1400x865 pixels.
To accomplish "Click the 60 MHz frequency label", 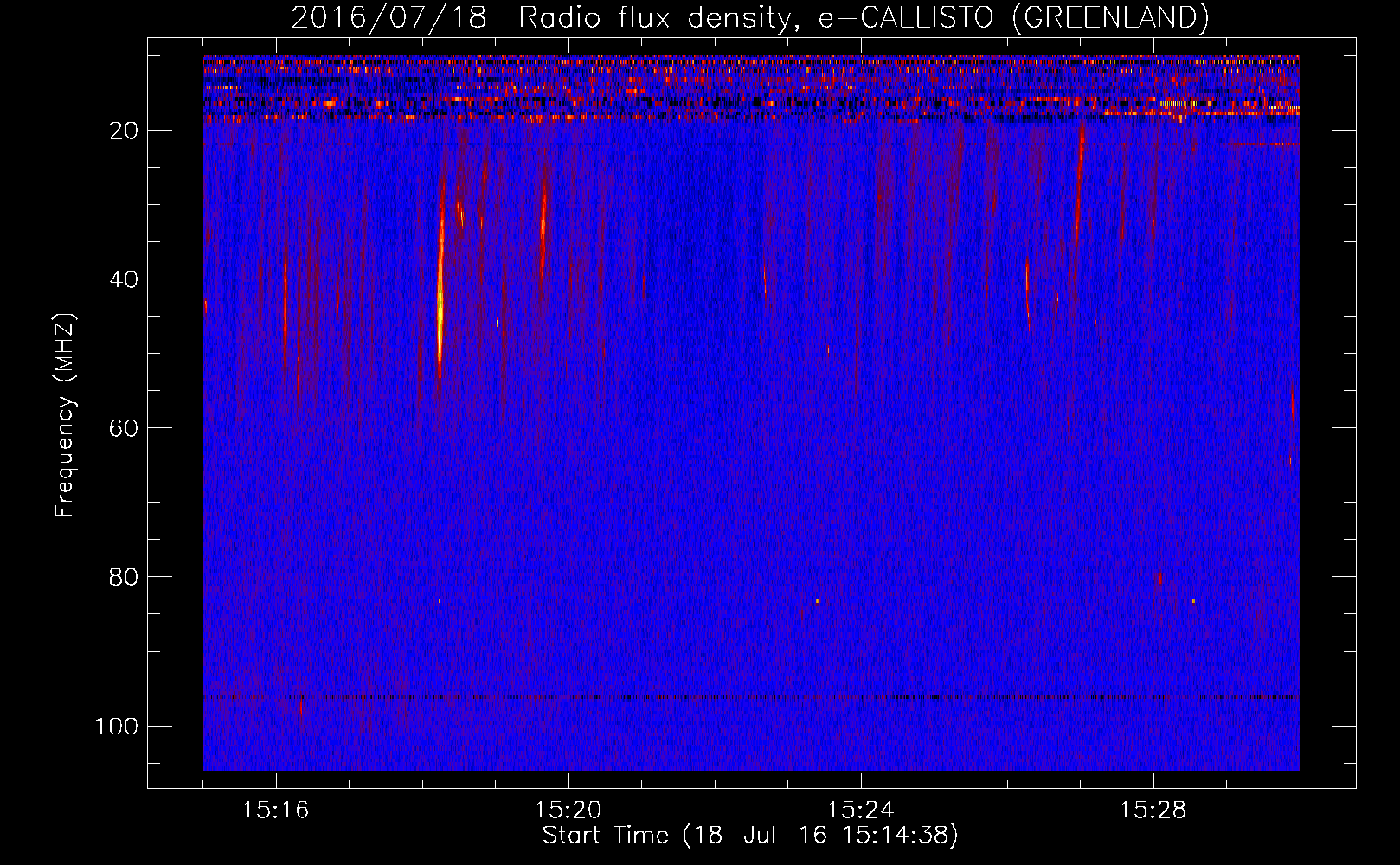I will coord(124,428).
